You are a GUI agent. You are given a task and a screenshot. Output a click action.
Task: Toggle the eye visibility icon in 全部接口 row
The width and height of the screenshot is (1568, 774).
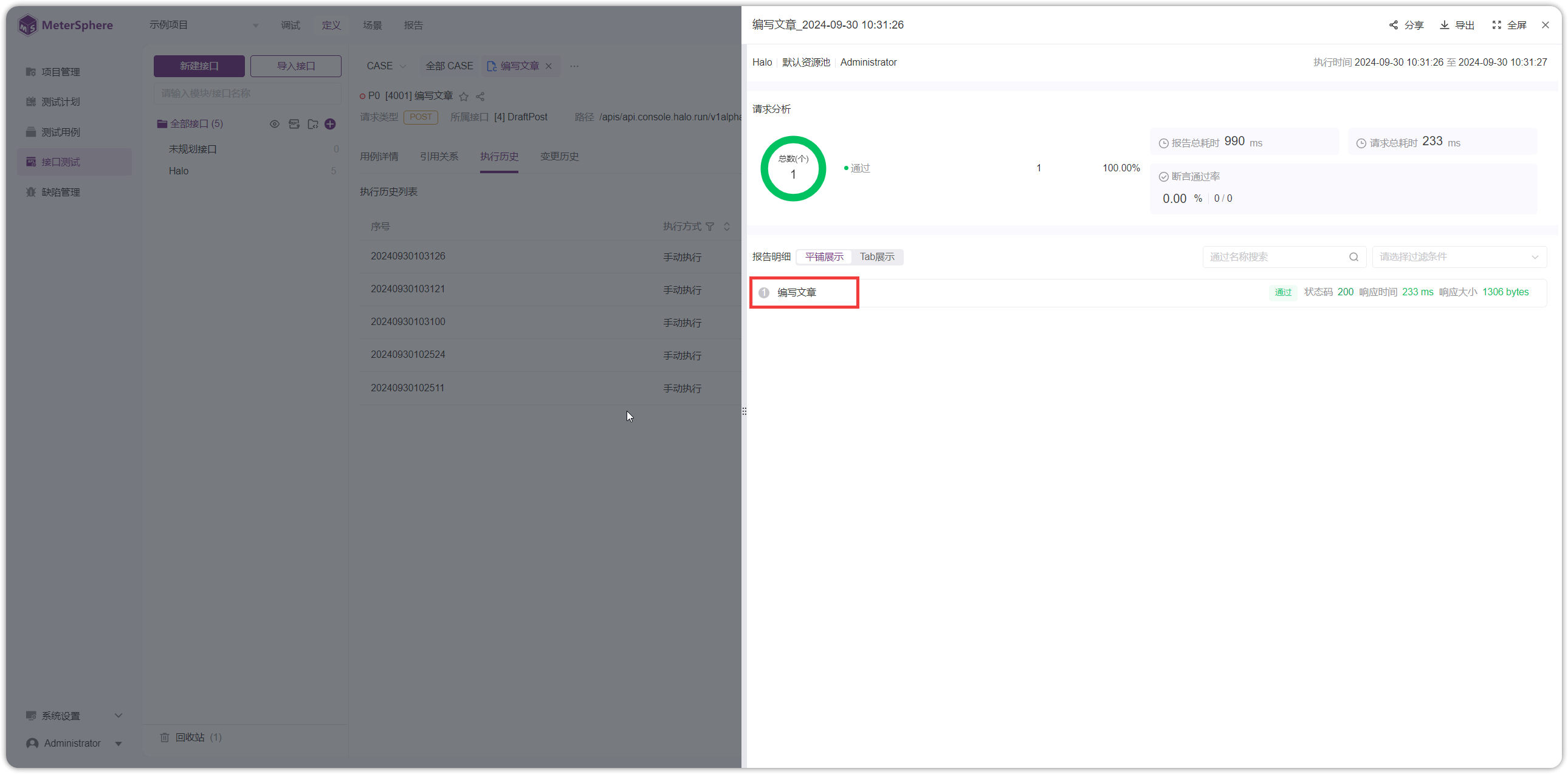tap(275, 124)
